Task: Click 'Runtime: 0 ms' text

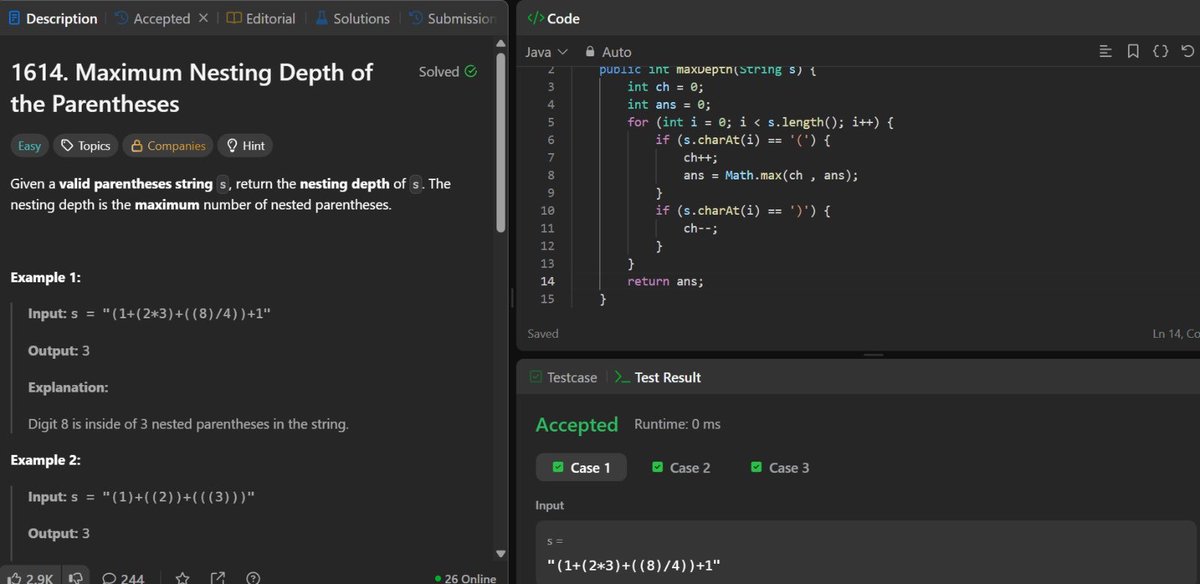Action: [677, 424]
